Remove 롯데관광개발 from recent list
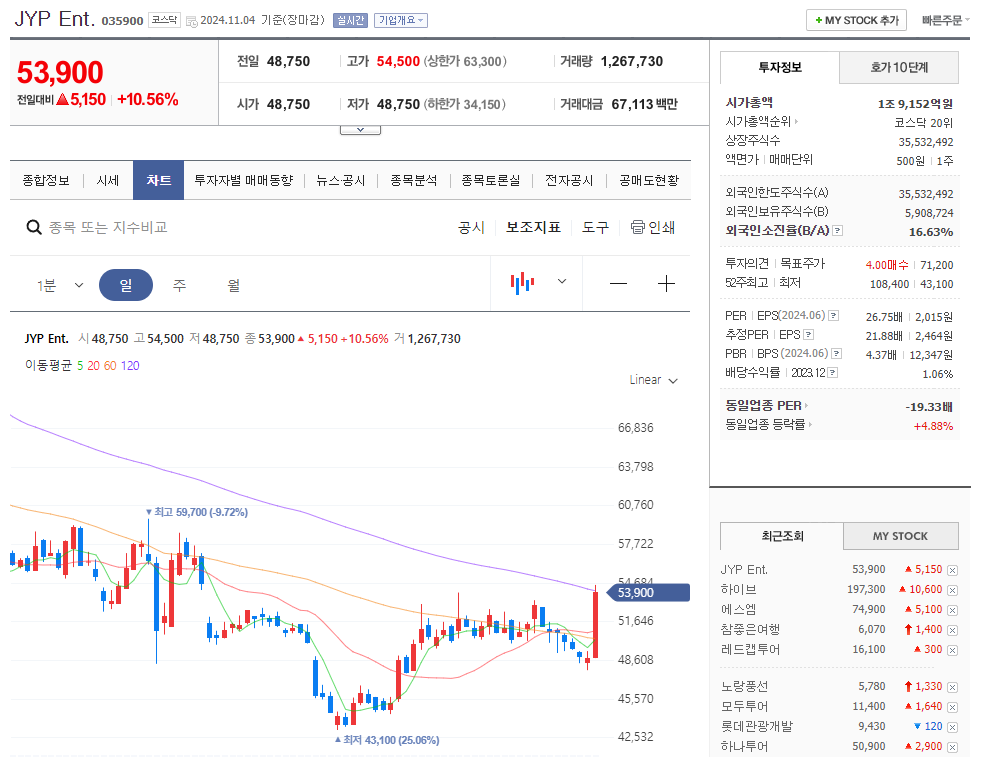This screenshot has height=757, width=988. (x=952, y=727)
